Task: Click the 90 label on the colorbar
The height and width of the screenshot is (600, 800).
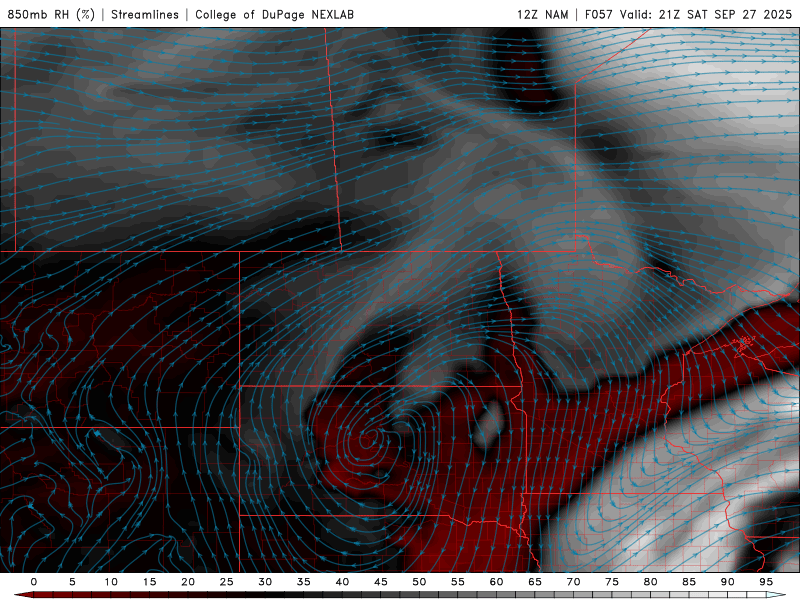Action: coord(727,582)
